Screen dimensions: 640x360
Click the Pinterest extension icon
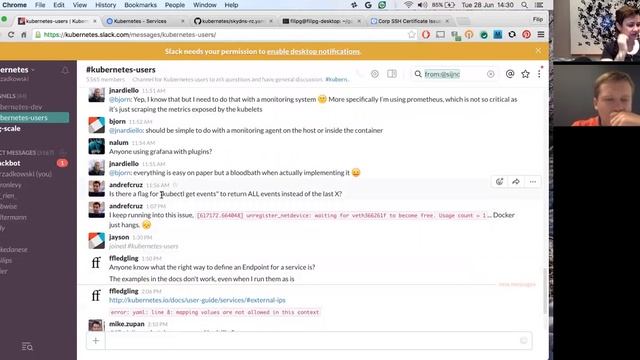click(527, 35)
